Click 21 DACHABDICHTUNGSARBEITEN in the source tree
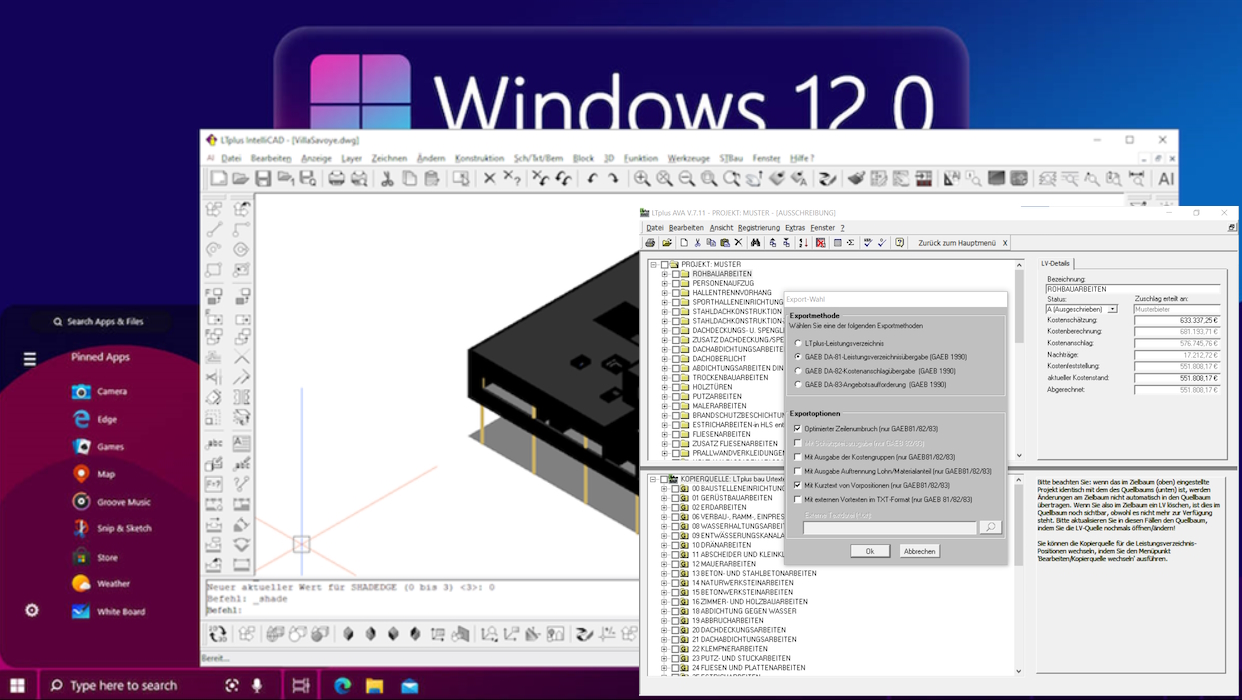Image resolution: width=1242 pixels, height=700 pixels. point(744,639)
